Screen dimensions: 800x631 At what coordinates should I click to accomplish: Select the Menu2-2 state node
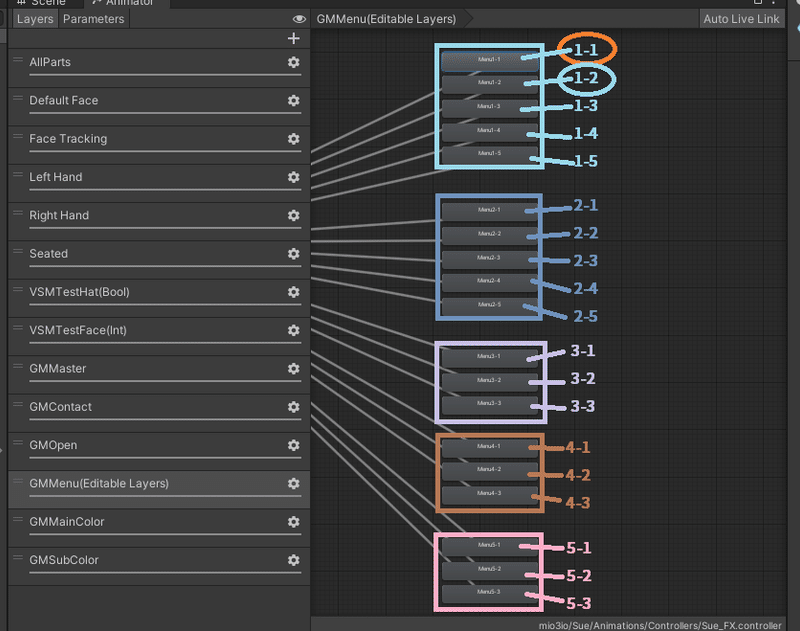(x=490, y=235)
